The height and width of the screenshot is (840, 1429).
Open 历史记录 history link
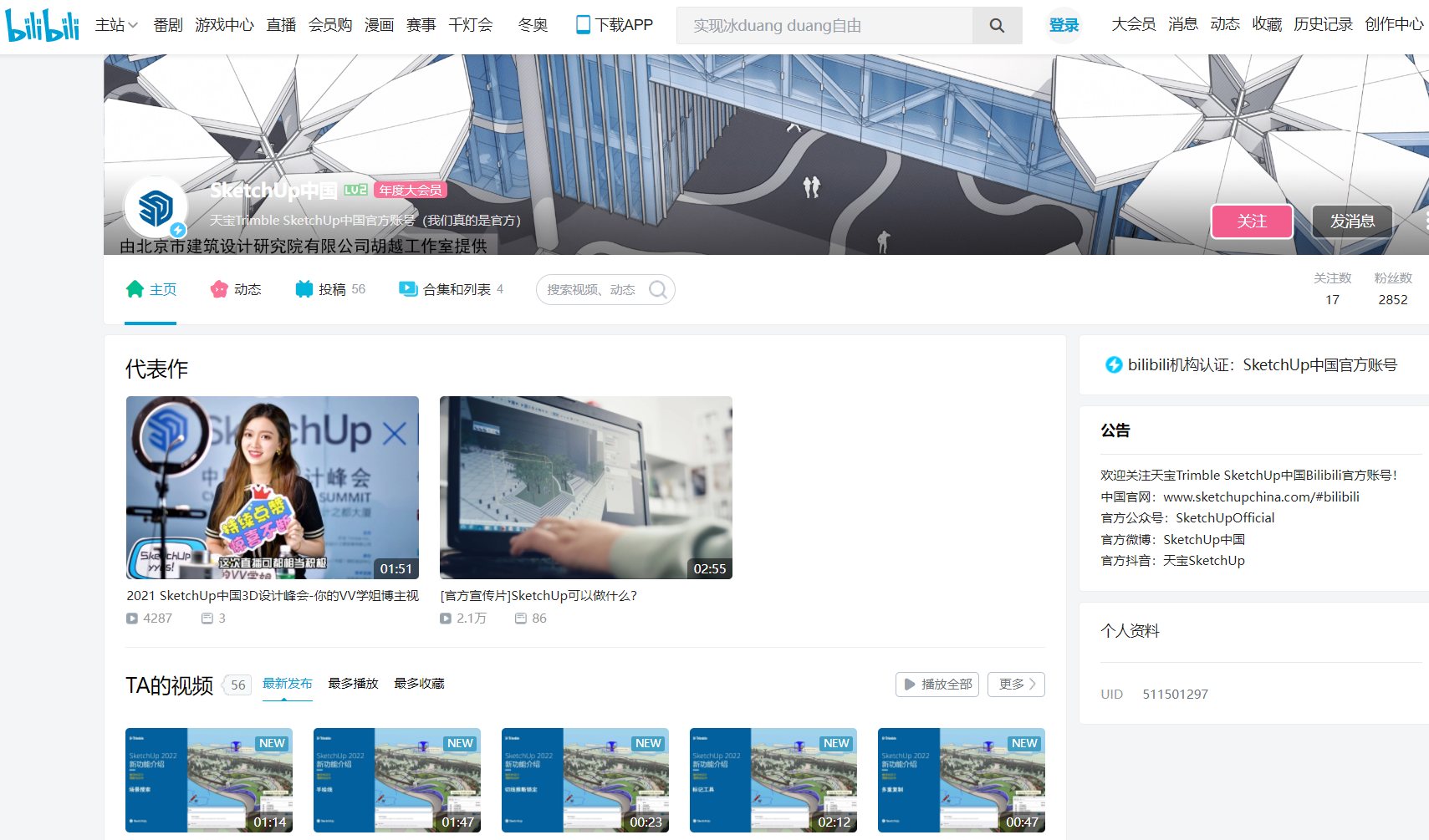click(1323, 24)
